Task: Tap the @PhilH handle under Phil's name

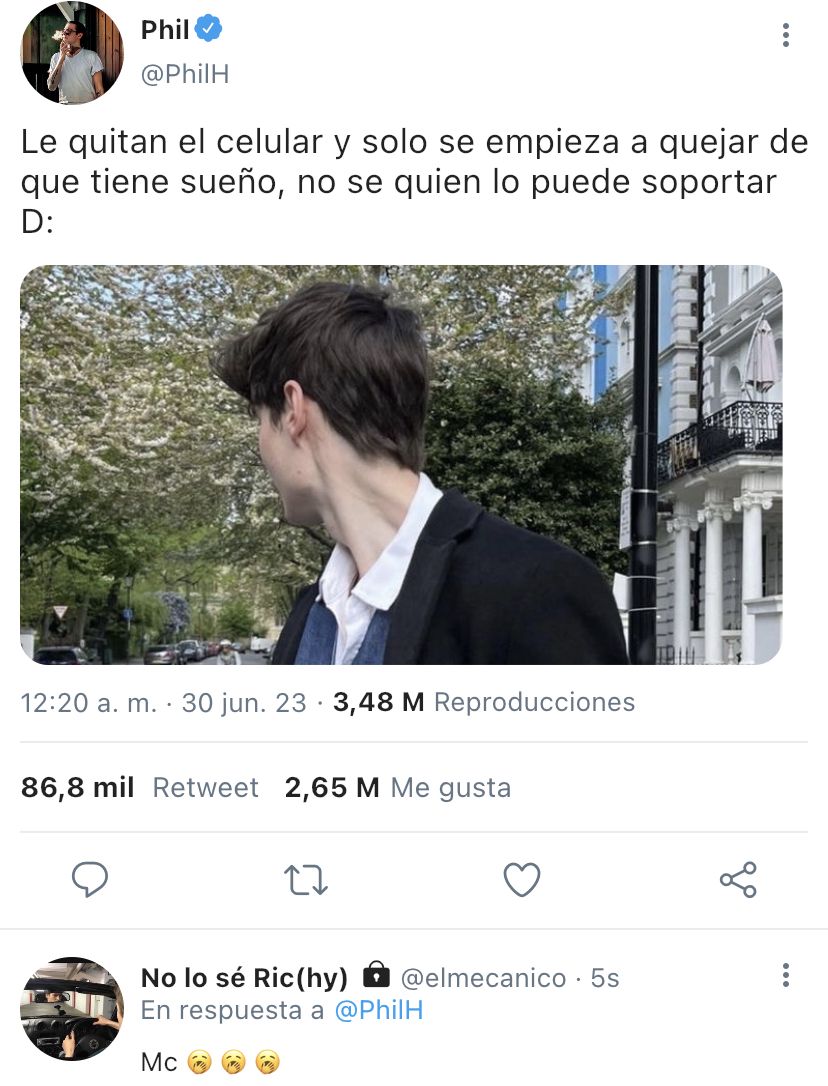Action: [185, 73]
